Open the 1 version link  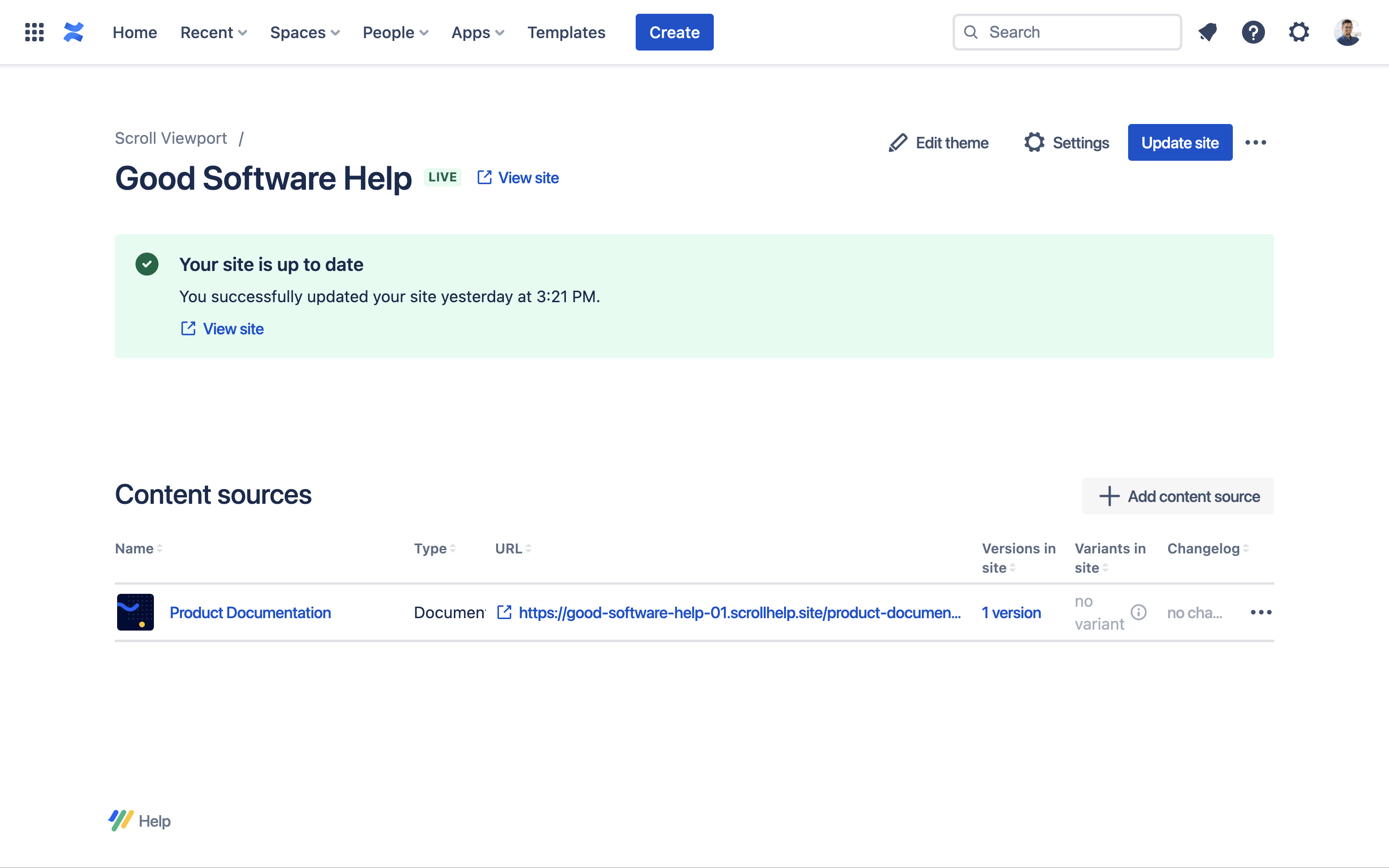point(1011,613)
